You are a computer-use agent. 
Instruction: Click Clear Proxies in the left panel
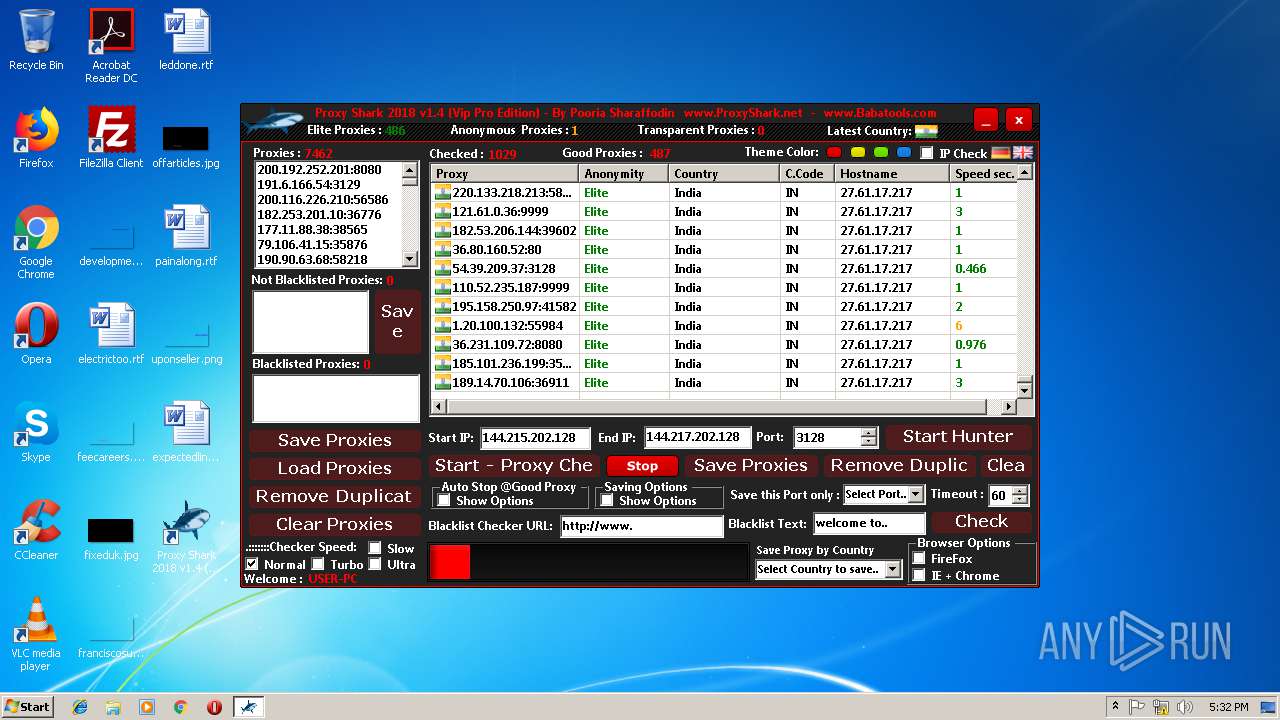click(334, 524)
